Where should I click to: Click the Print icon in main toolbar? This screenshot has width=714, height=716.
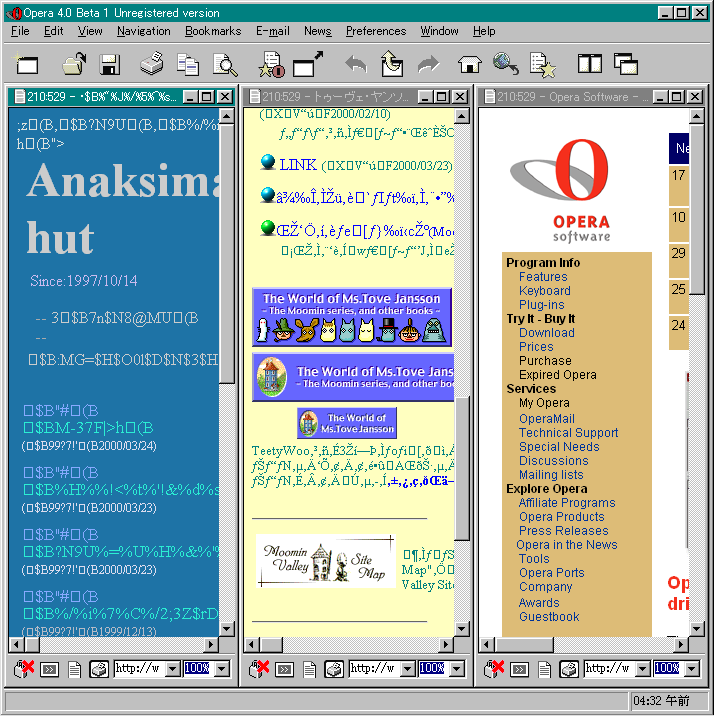pos(152,63)
